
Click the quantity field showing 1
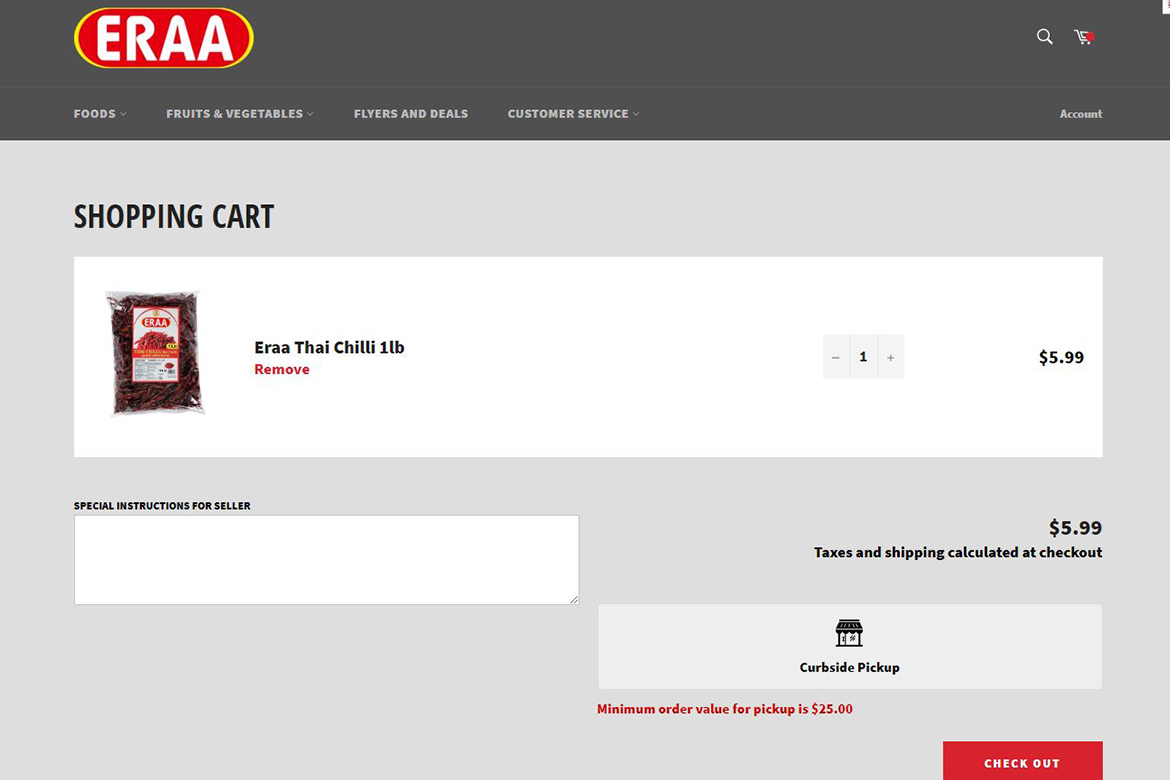[x=863, y=357]
